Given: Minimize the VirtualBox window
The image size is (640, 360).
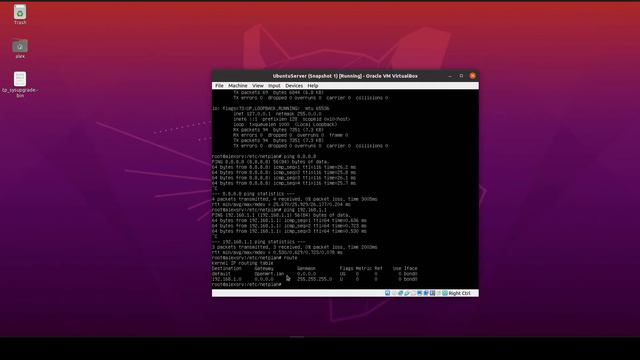Looking at the screenshot, I should click(x=450, y=76).
